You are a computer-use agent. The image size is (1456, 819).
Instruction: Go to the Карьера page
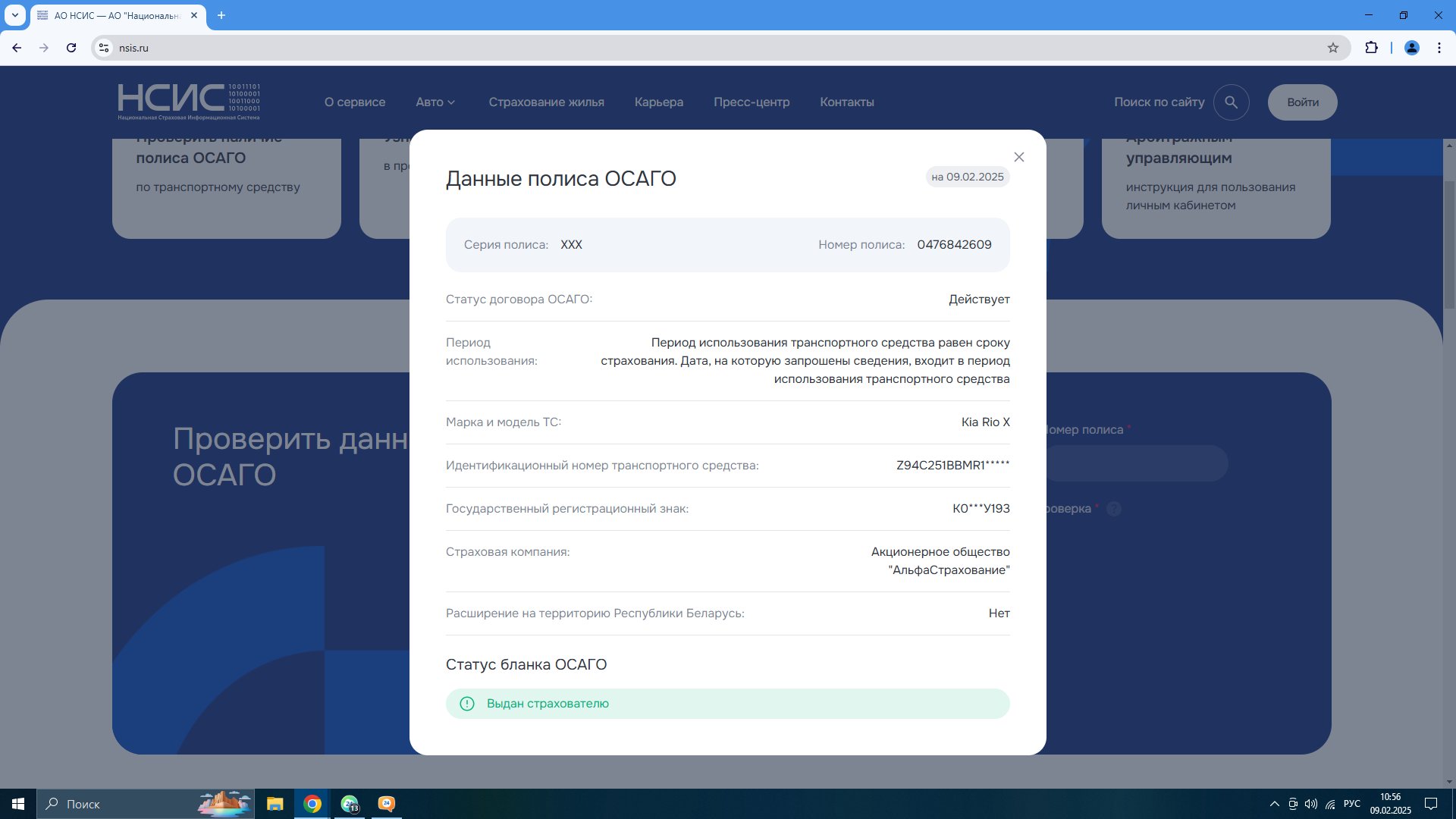coord(659,102)
